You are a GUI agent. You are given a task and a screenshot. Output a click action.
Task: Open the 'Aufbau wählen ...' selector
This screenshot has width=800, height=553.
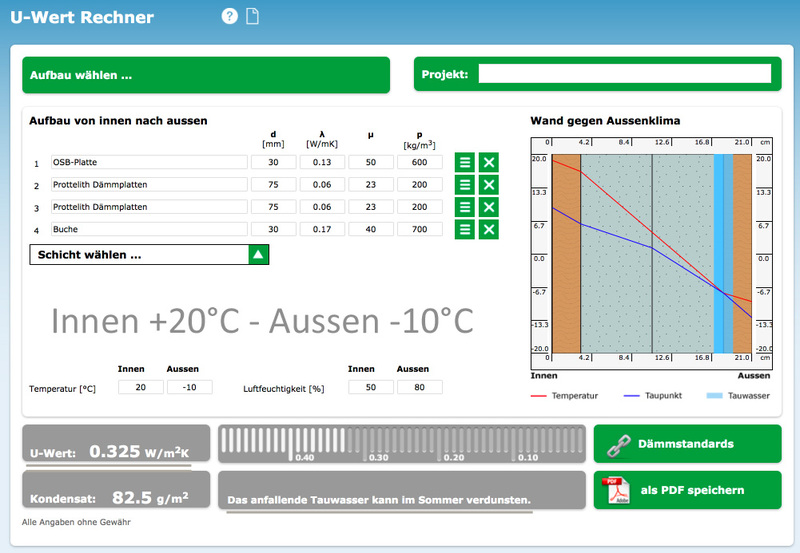point(206,75)
